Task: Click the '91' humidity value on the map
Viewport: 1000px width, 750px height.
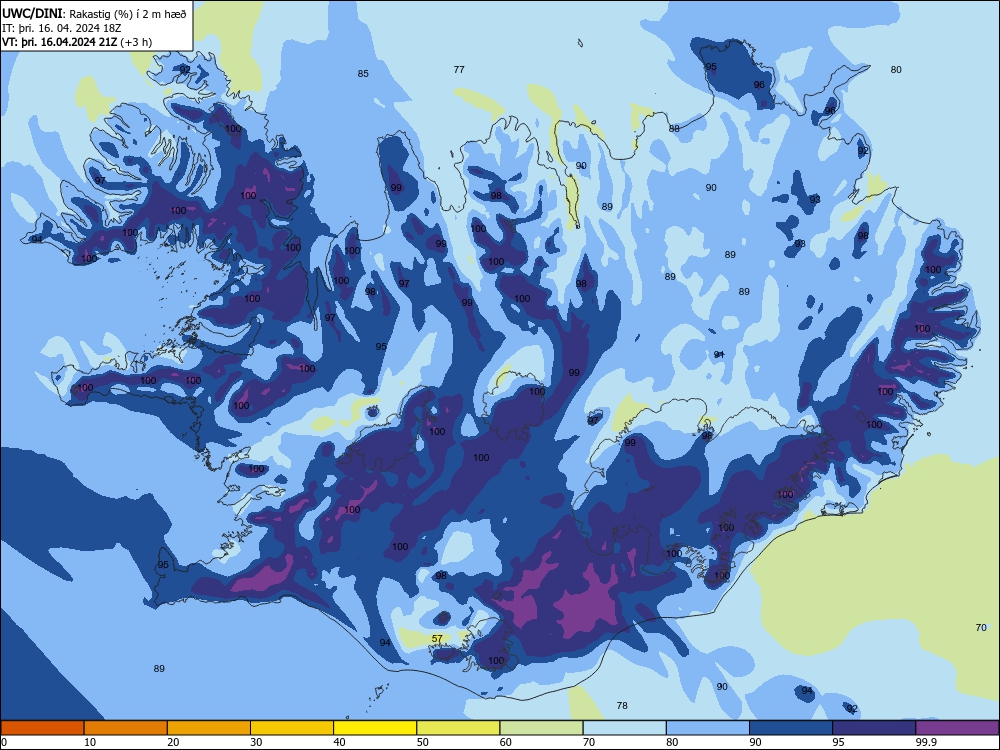Action: 719,355
